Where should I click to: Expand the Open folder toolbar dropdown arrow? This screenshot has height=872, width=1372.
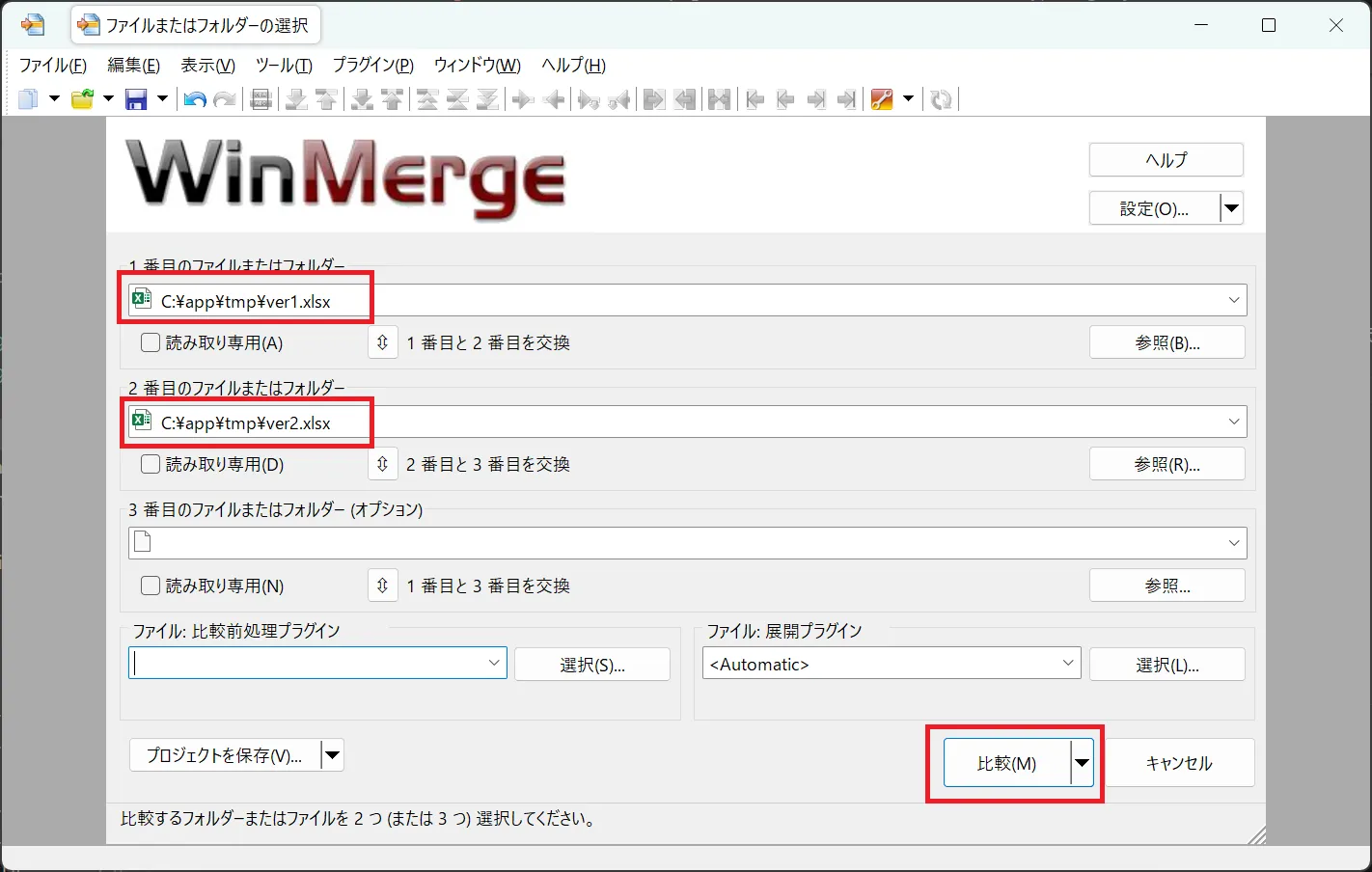tap(108, 98)
